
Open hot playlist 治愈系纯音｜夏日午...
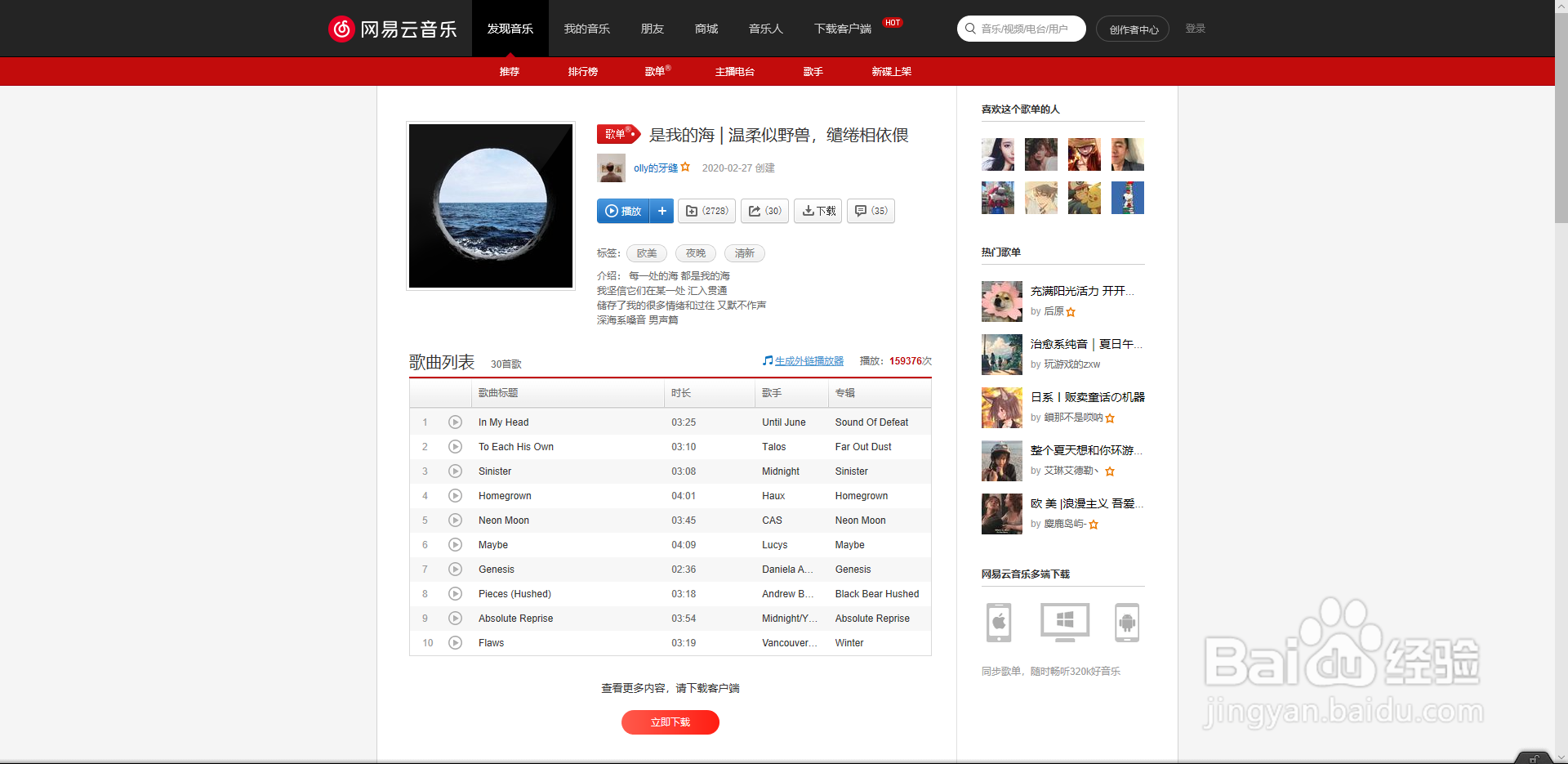[x=1086, y=344]
